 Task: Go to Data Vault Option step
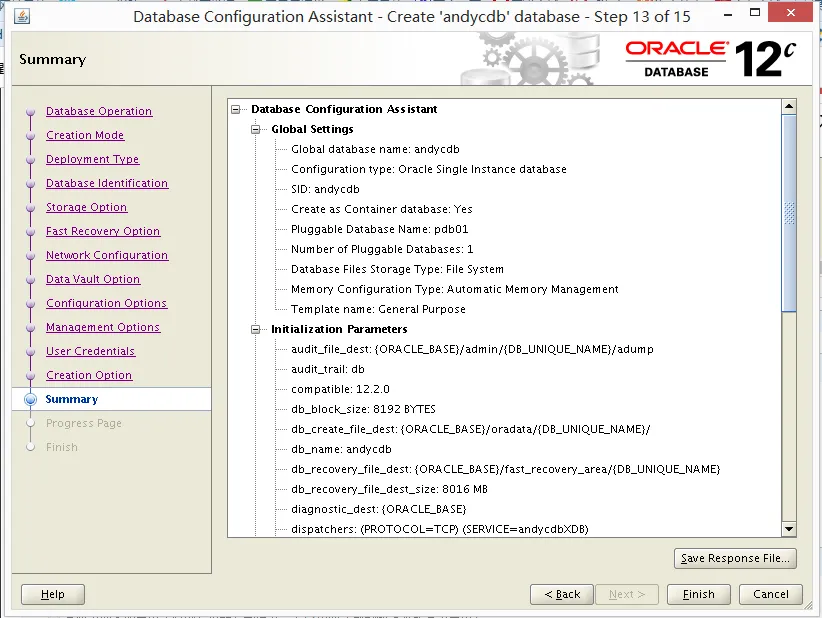(x=93, y=279)
